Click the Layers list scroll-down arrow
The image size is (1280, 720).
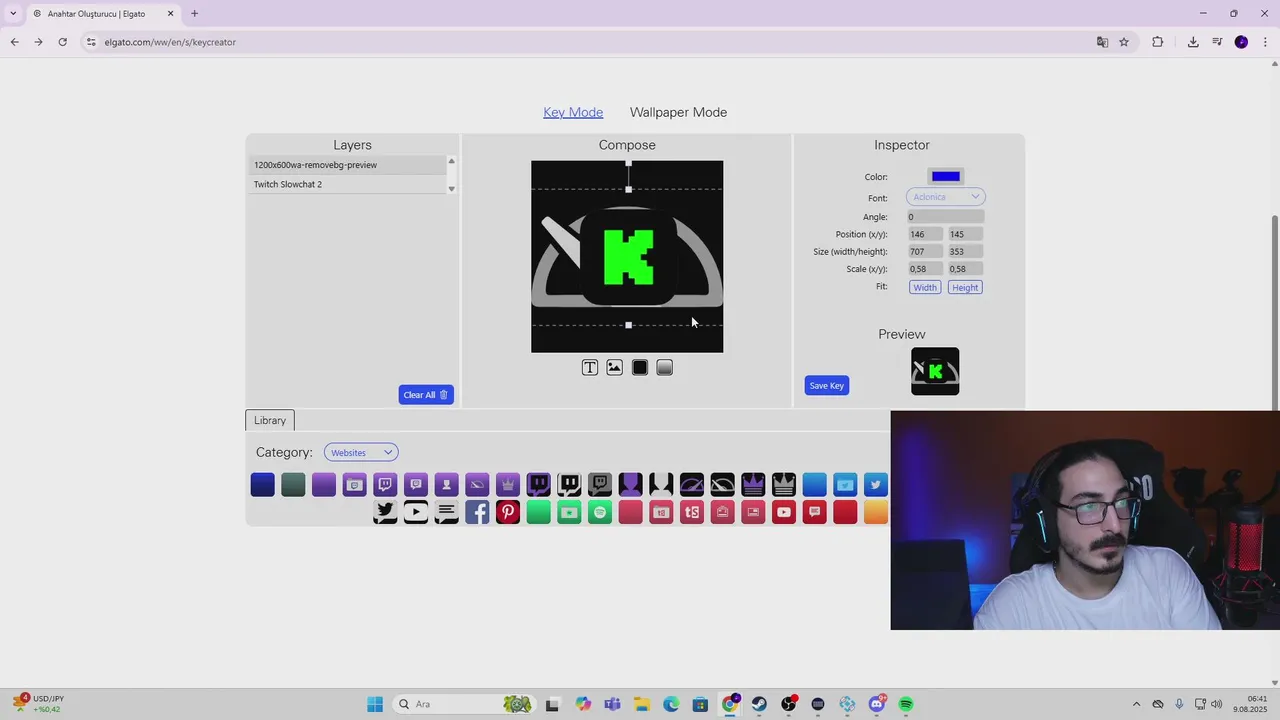[451, 189]
